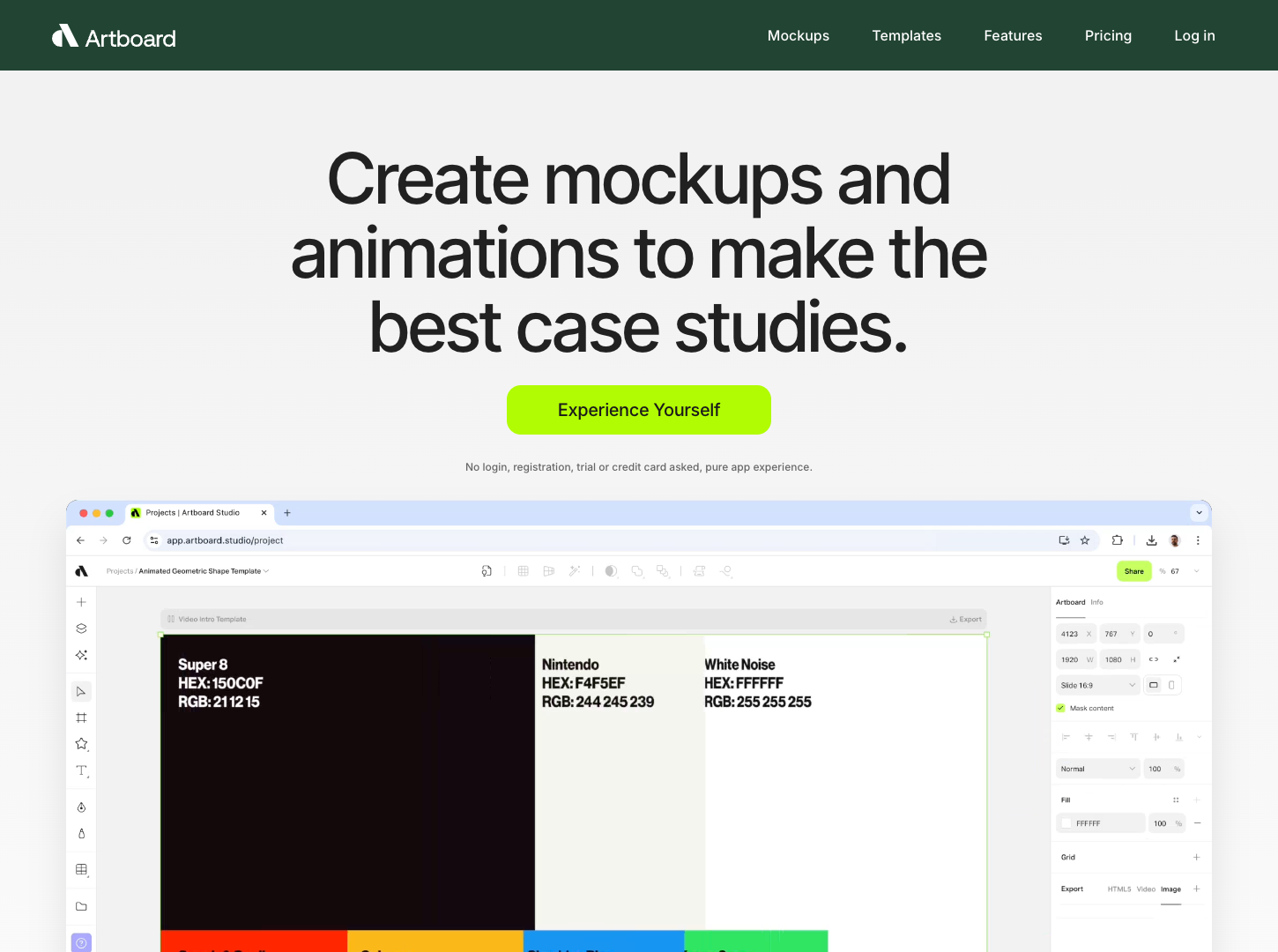The image size is (1278, 952).
Task: Open the boolean shapes tool in toolbar
Action: click(x=638, y=571)
